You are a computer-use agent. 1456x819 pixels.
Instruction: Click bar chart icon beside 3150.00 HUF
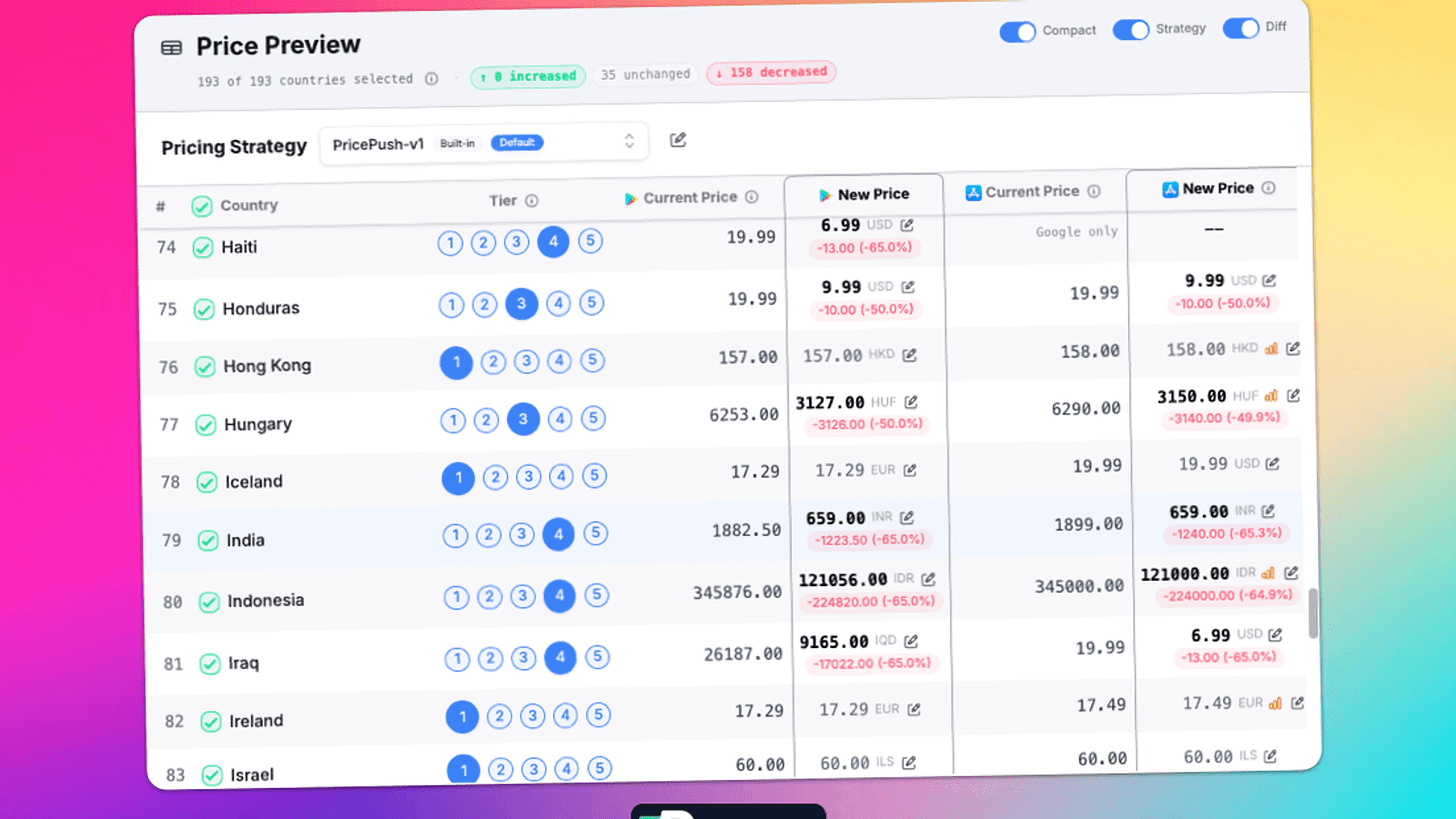coord(1271,397)
